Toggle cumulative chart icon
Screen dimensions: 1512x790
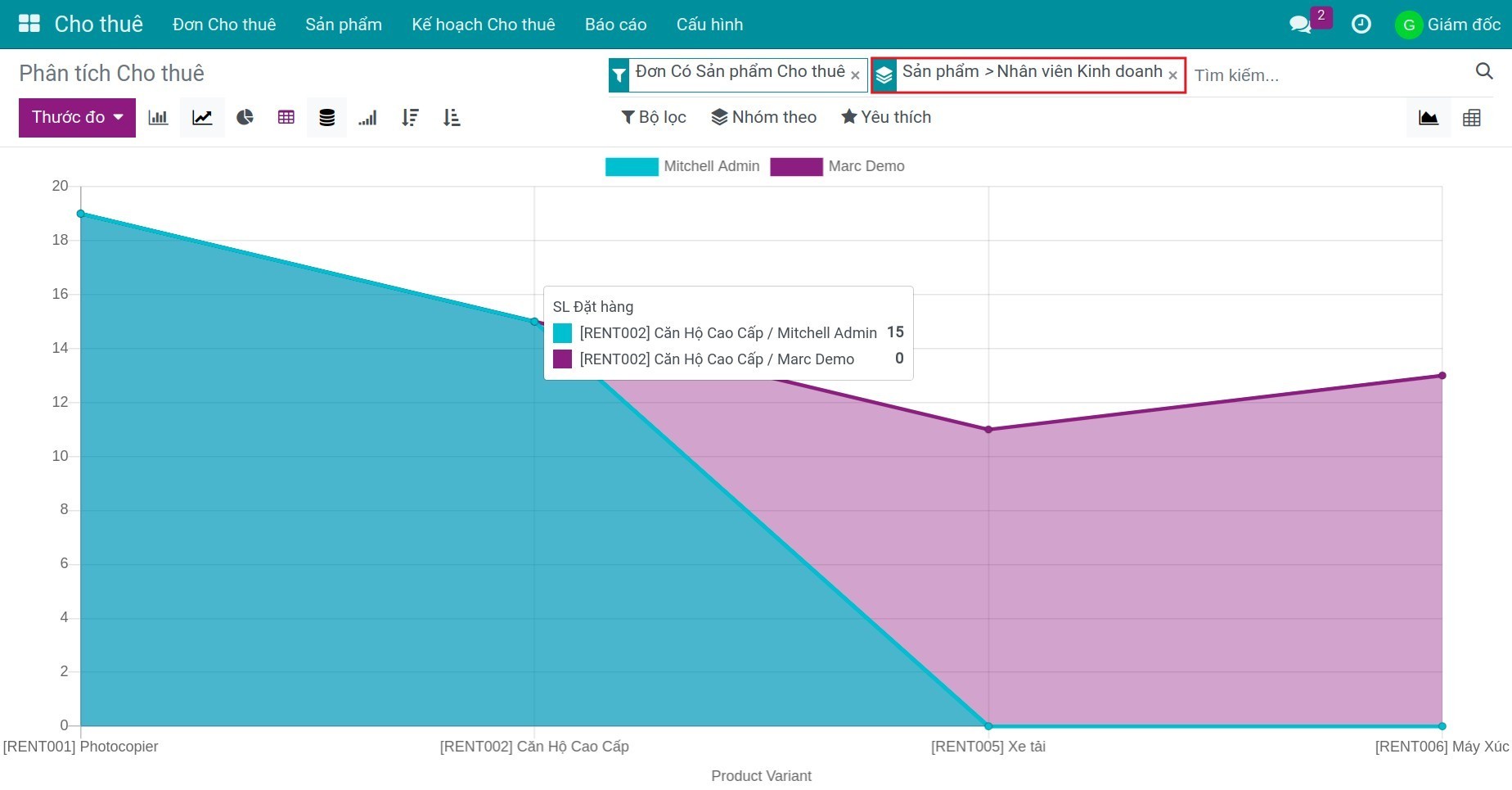coord(367,118)
